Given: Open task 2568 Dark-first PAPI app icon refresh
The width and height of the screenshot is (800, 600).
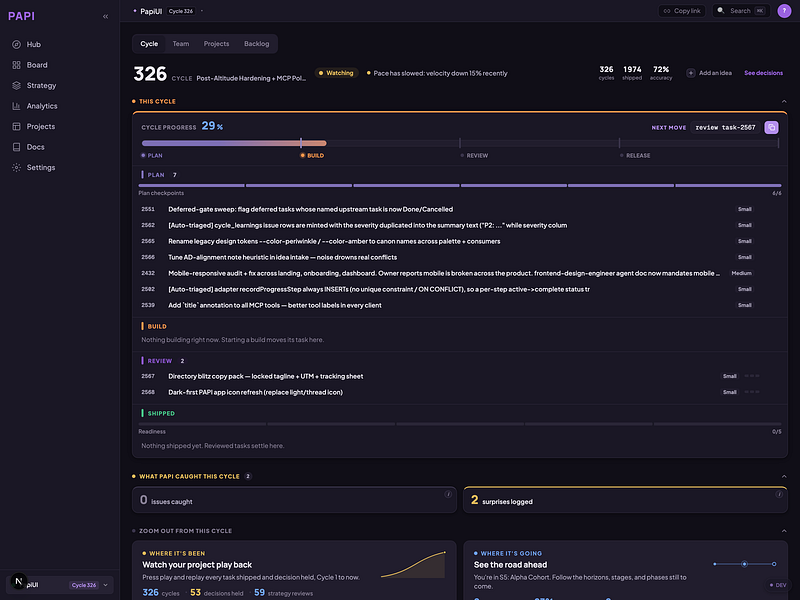Looking at the screenshot, I should [460, 392].
